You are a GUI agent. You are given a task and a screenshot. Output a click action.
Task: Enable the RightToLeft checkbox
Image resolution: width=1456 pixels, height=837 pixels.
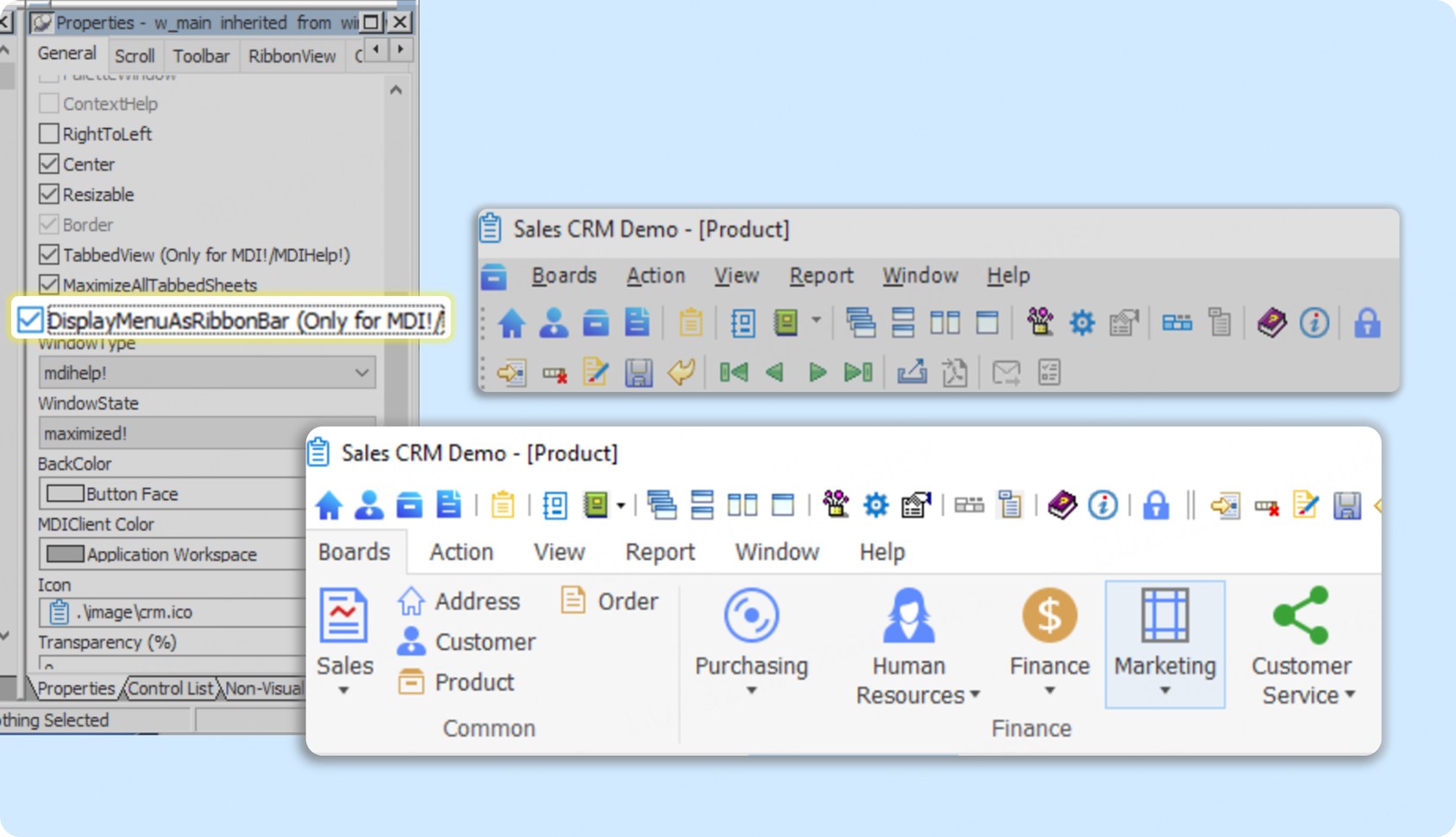[x=49, y=134]
